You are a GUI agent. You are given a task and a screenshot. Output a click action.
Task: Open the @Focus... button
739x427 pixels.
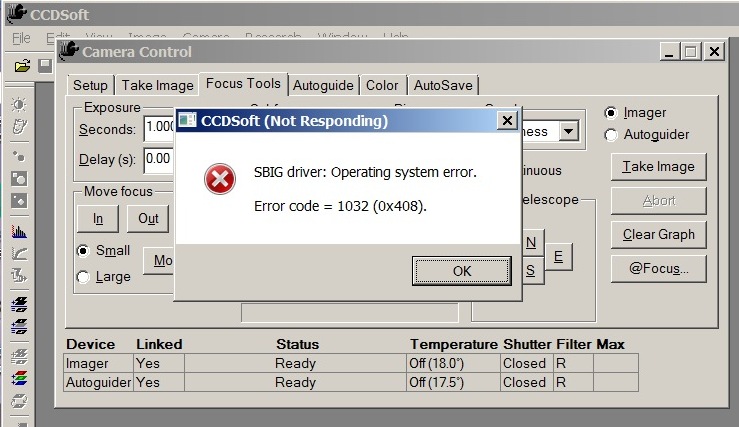point(658,268)
